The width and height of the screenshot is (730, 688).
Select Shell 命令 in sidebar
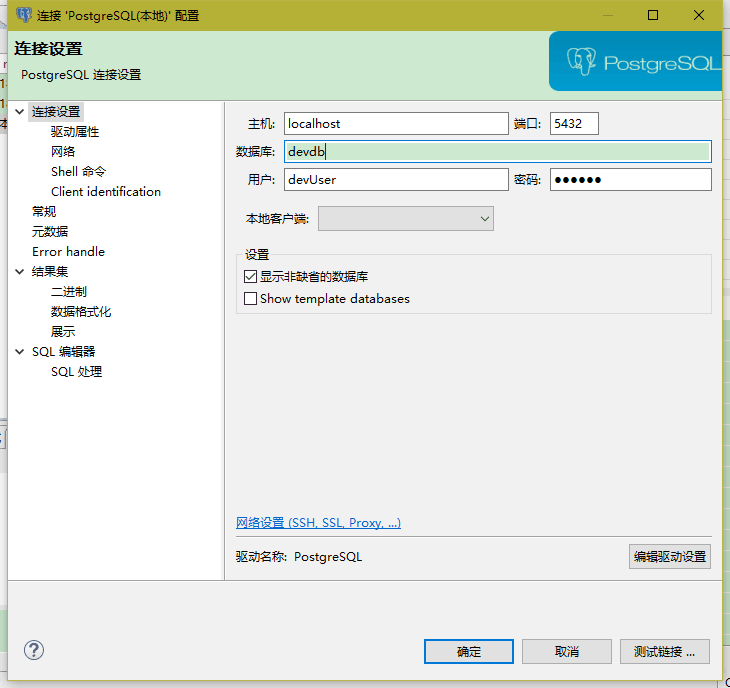click(x=79, y=172)
